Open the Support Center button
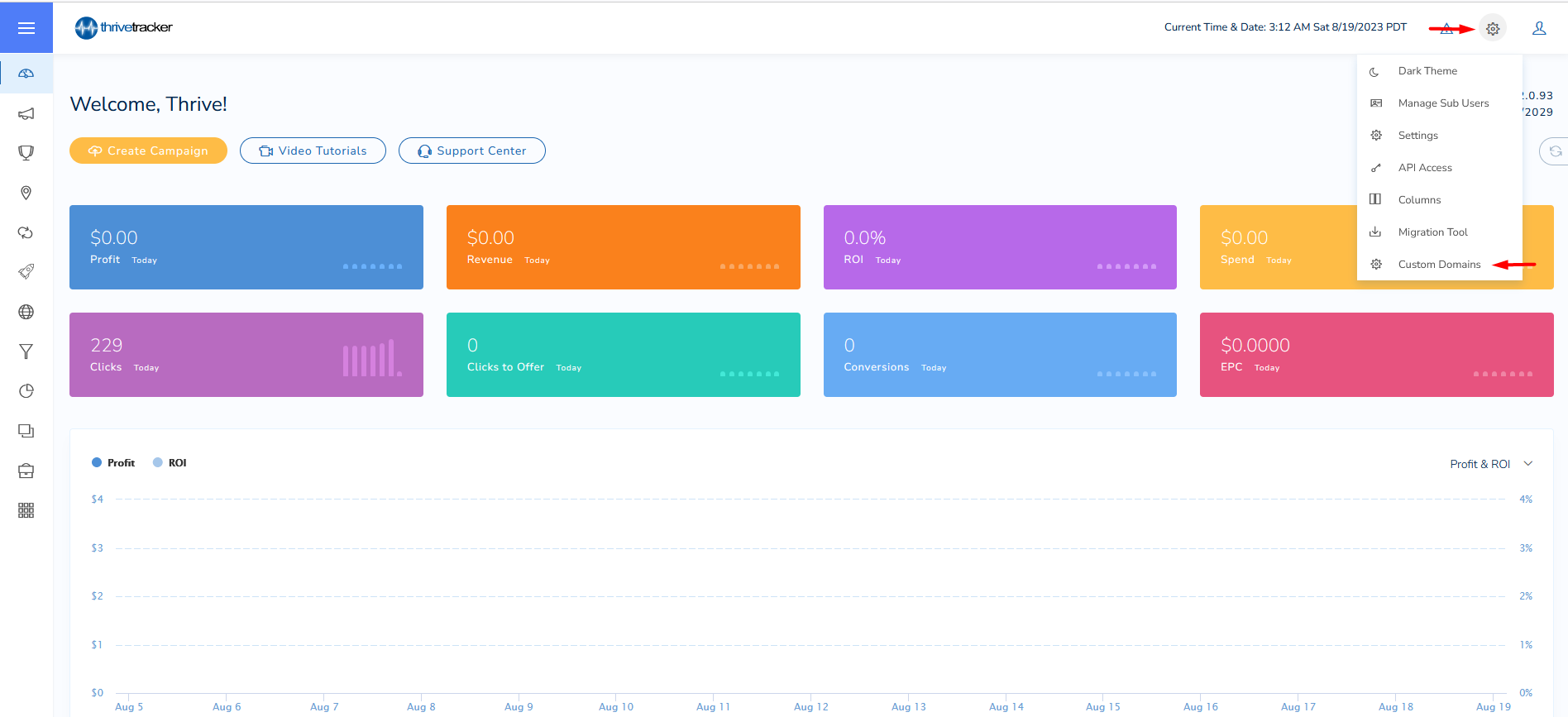 click(x=472, y=151)
